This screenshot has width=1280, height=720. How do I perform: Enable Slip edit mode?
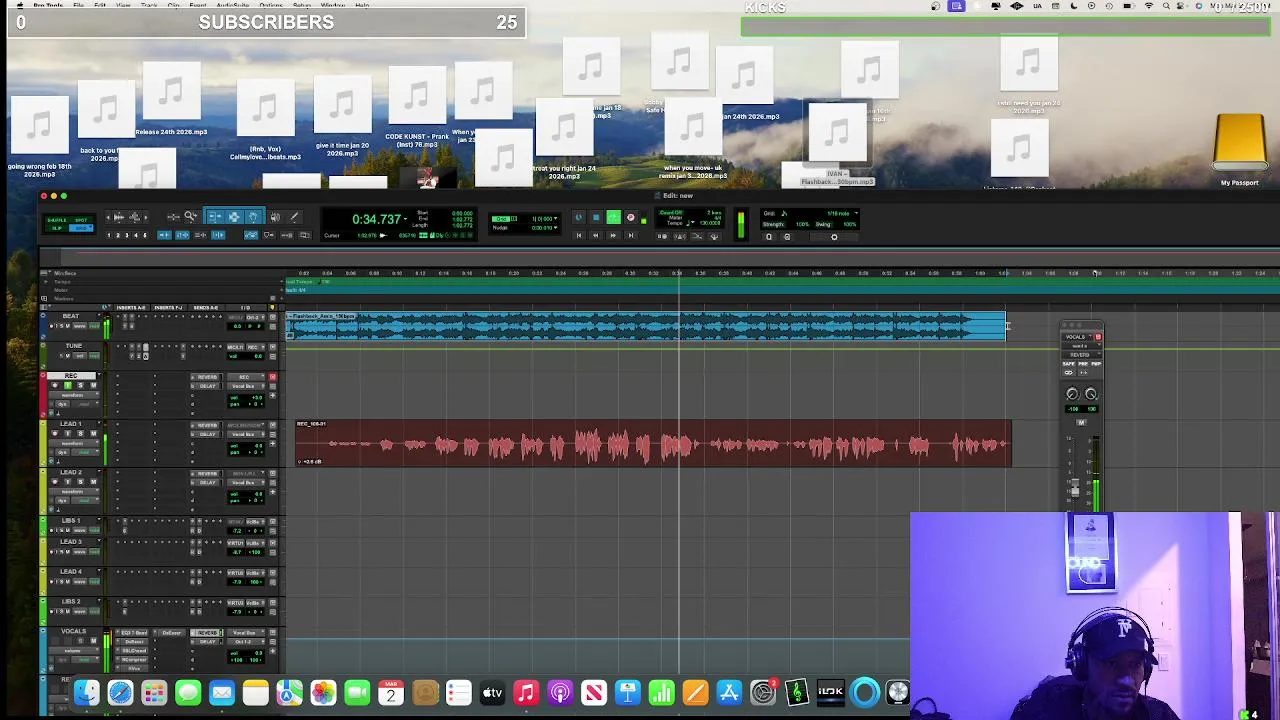56,228
